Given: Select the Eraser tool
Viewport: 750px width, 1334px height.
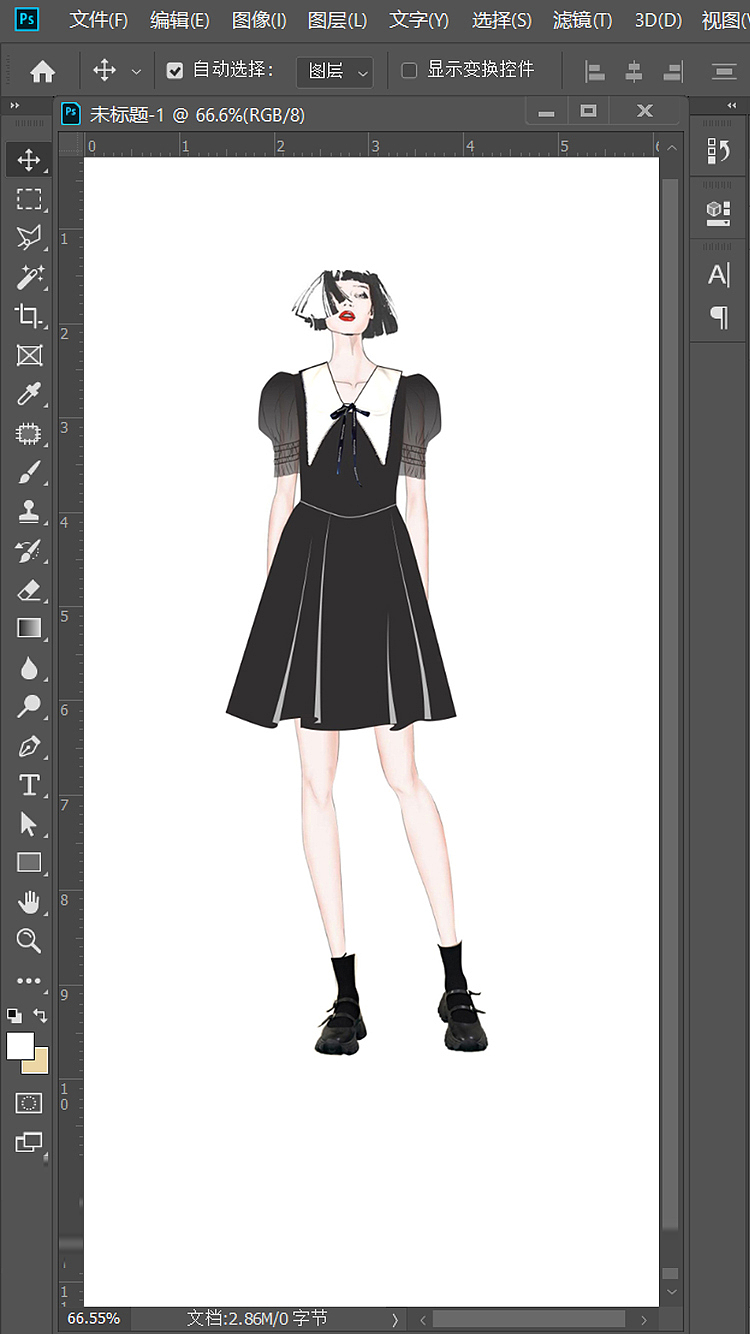Looking at the screenshot, I should tap(29, 589).
